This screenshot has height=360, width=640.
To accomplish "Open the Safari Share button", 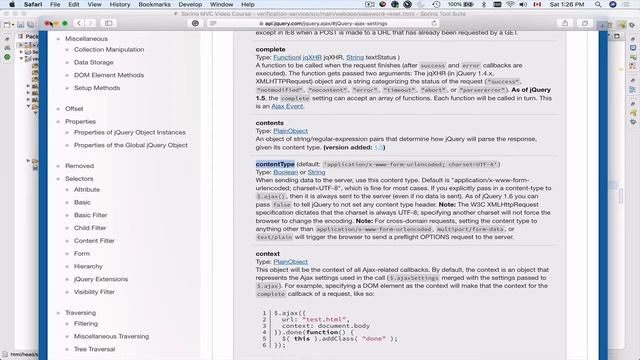I will coord(565,23).
